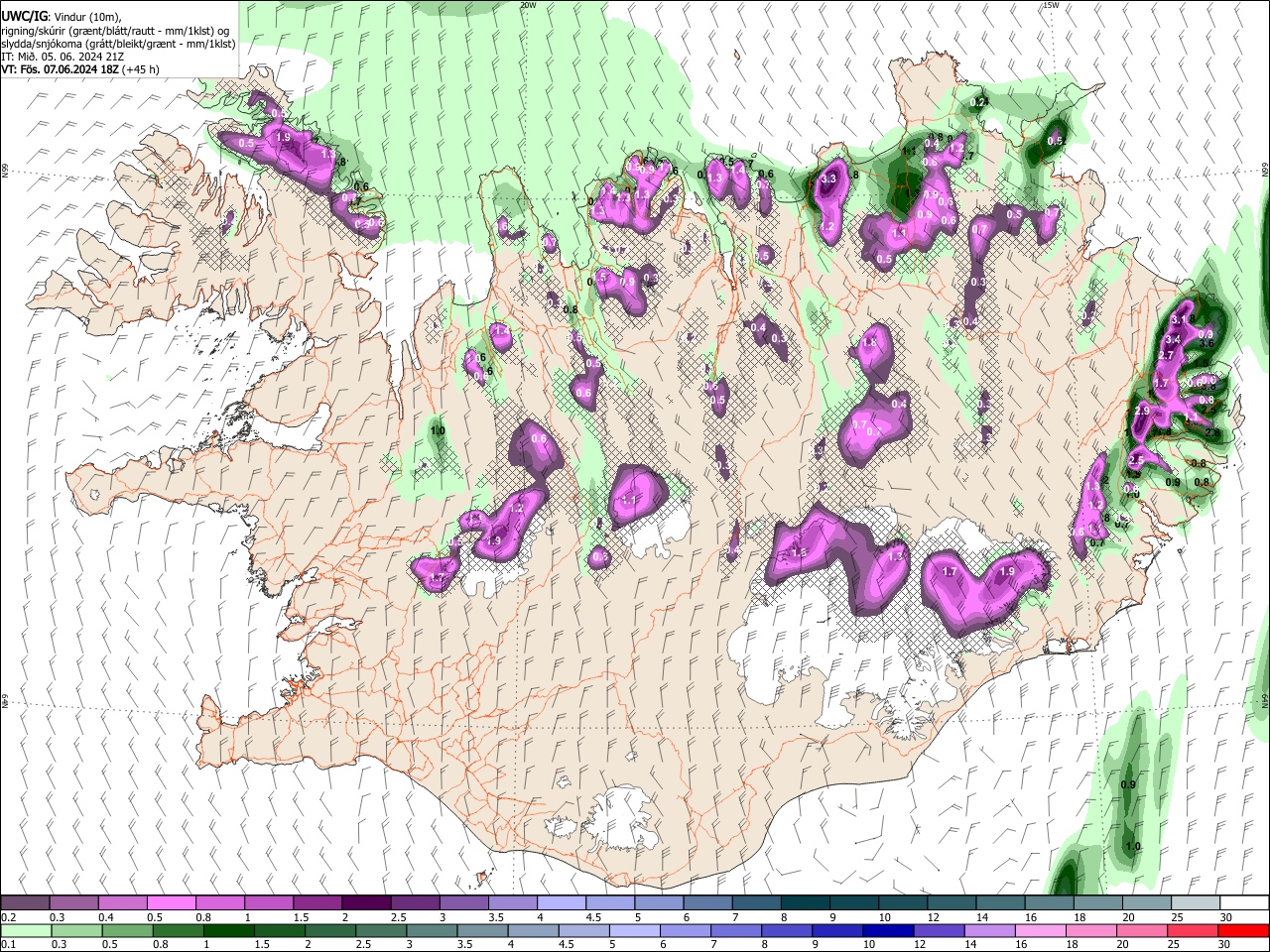
Task: Pick the 0.3–0.4 swatch on the purple scale
Action: click(73, 903)
